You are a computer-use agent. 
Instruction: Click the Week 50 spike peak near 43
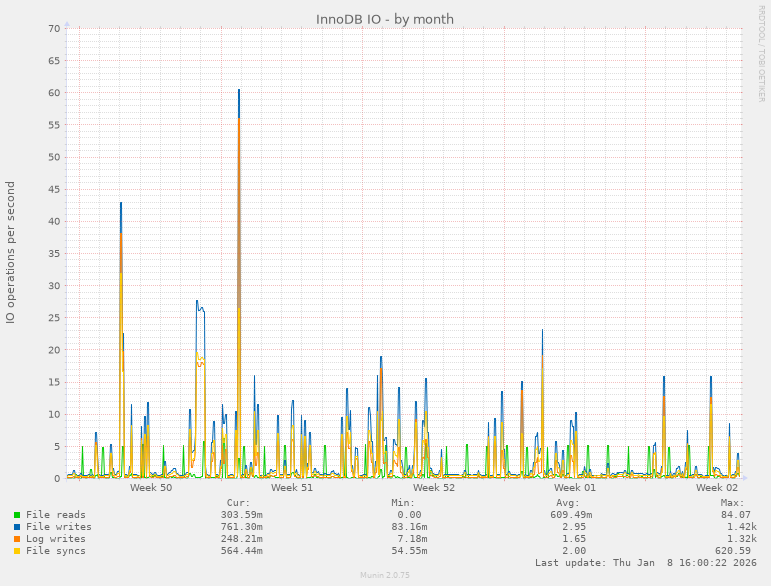tap(121, 203)
